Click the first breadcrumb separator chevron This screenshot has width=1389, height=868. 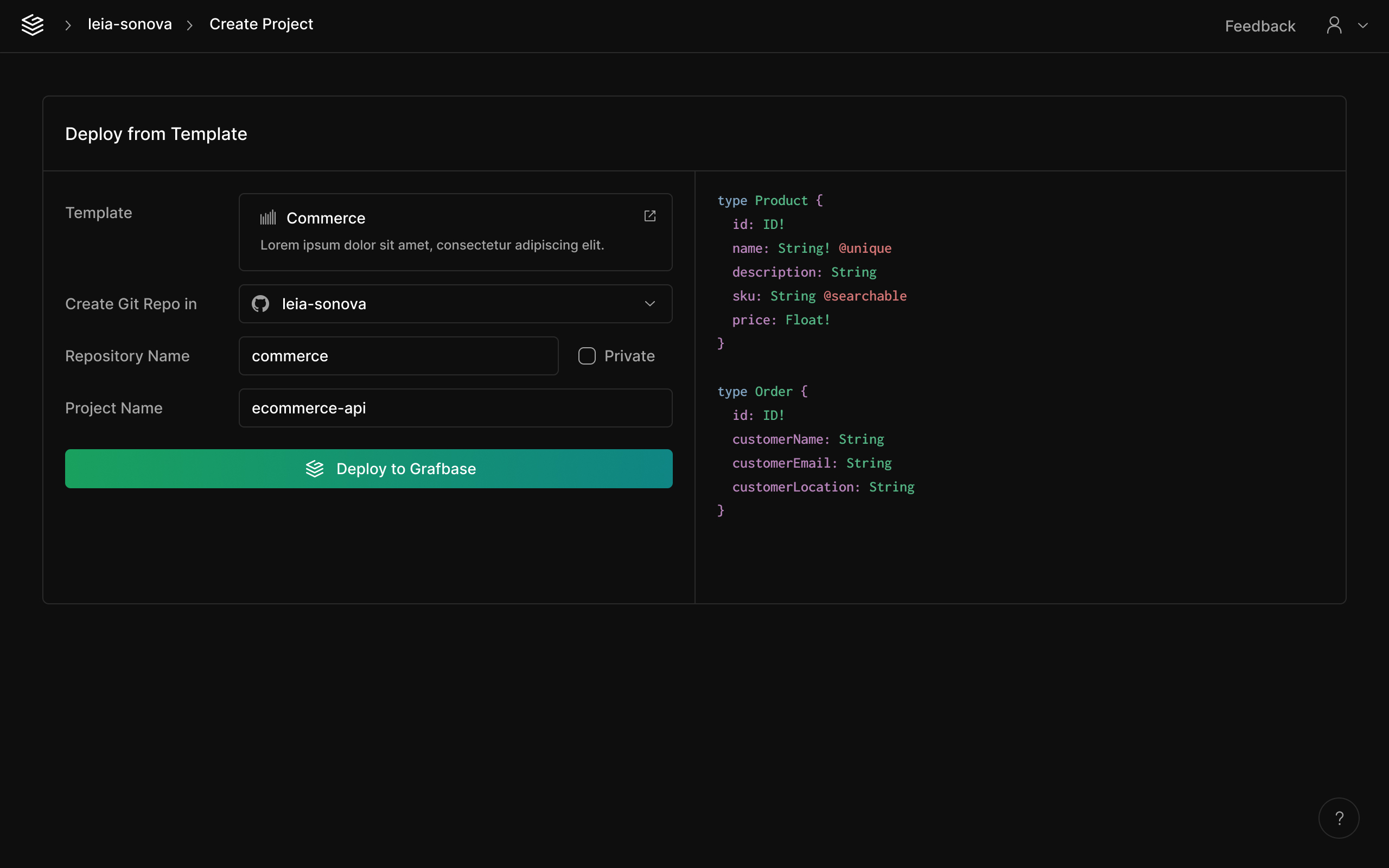[68, 25]
